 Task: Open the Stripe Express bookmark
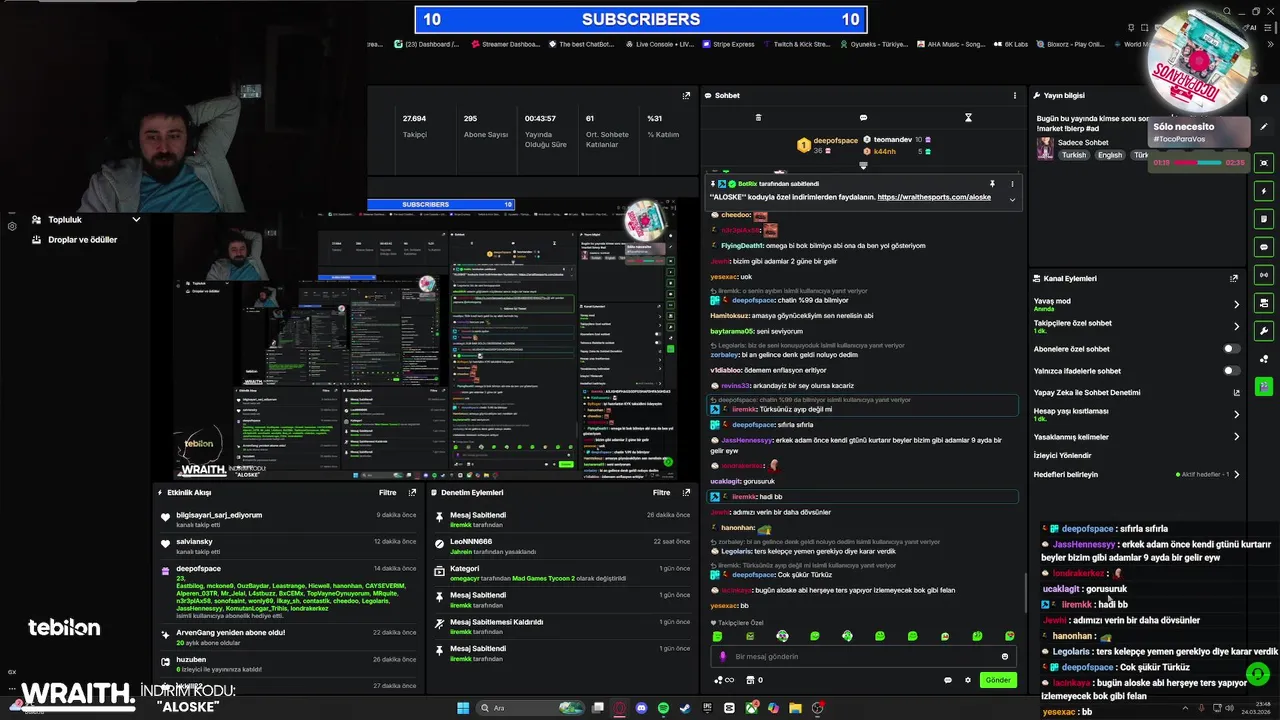tap(727, 44)
